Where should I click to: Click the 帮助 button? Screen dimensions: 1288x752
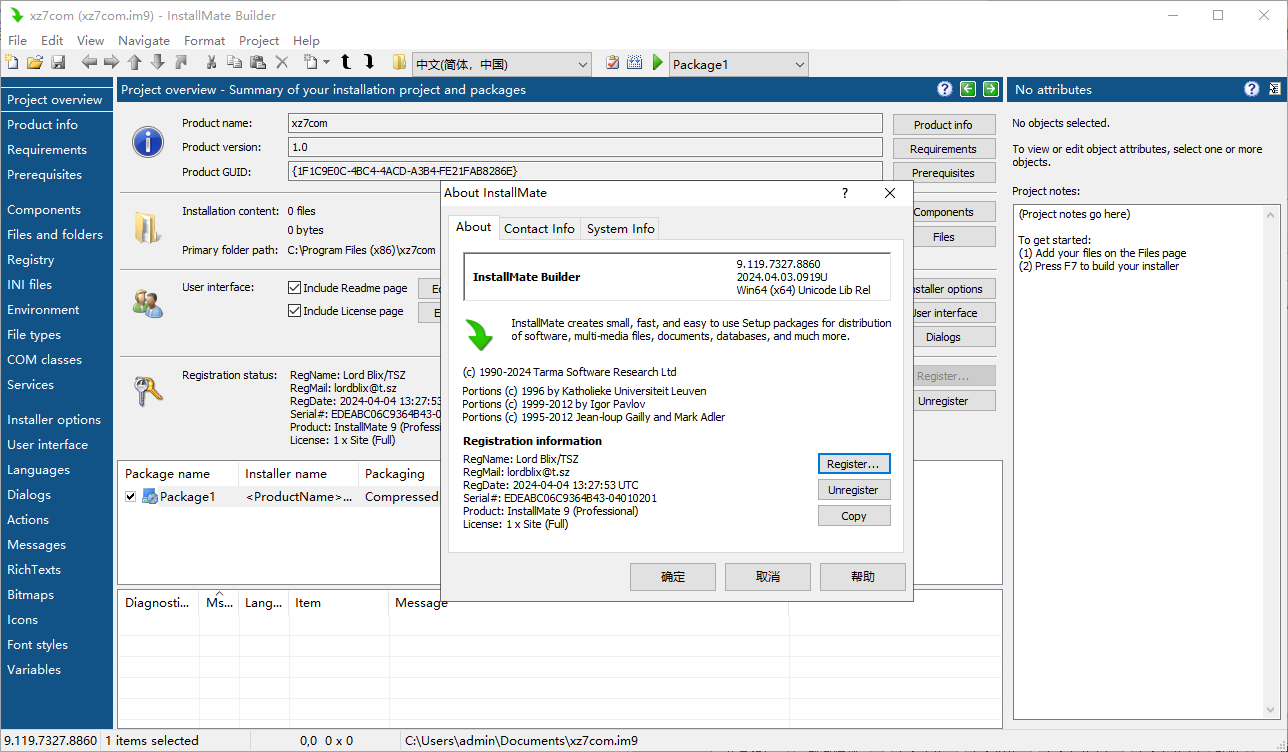point(863,577)
